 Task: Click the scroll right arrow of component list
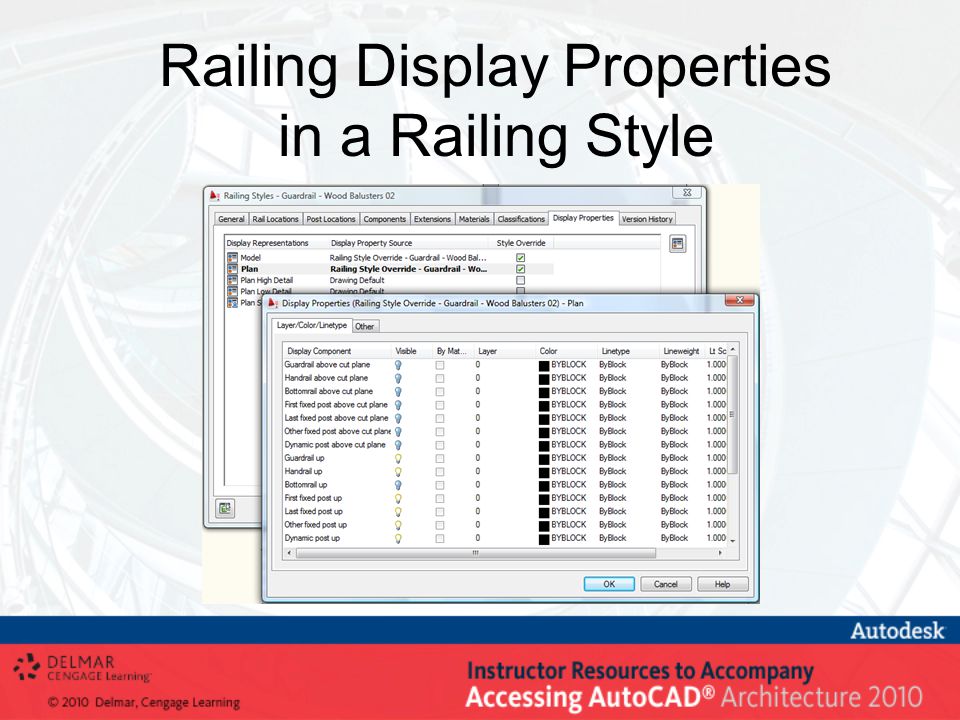click(x=721, y=553)
